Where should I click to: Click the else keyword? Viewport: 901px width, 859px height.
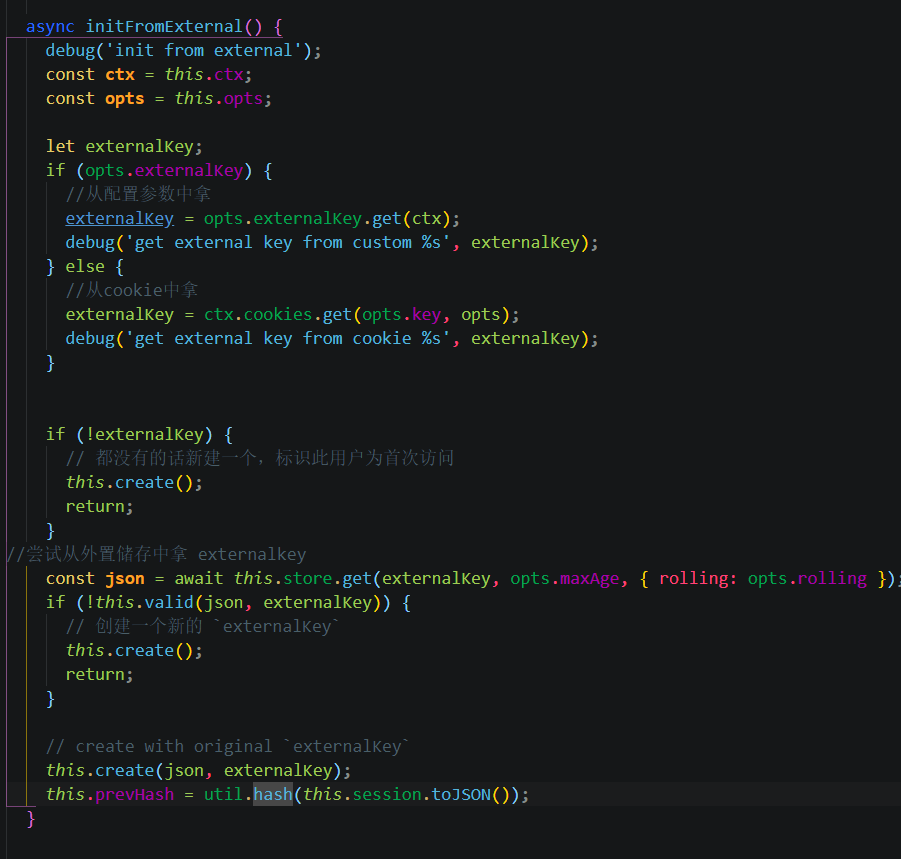click(x=85, y=267)
